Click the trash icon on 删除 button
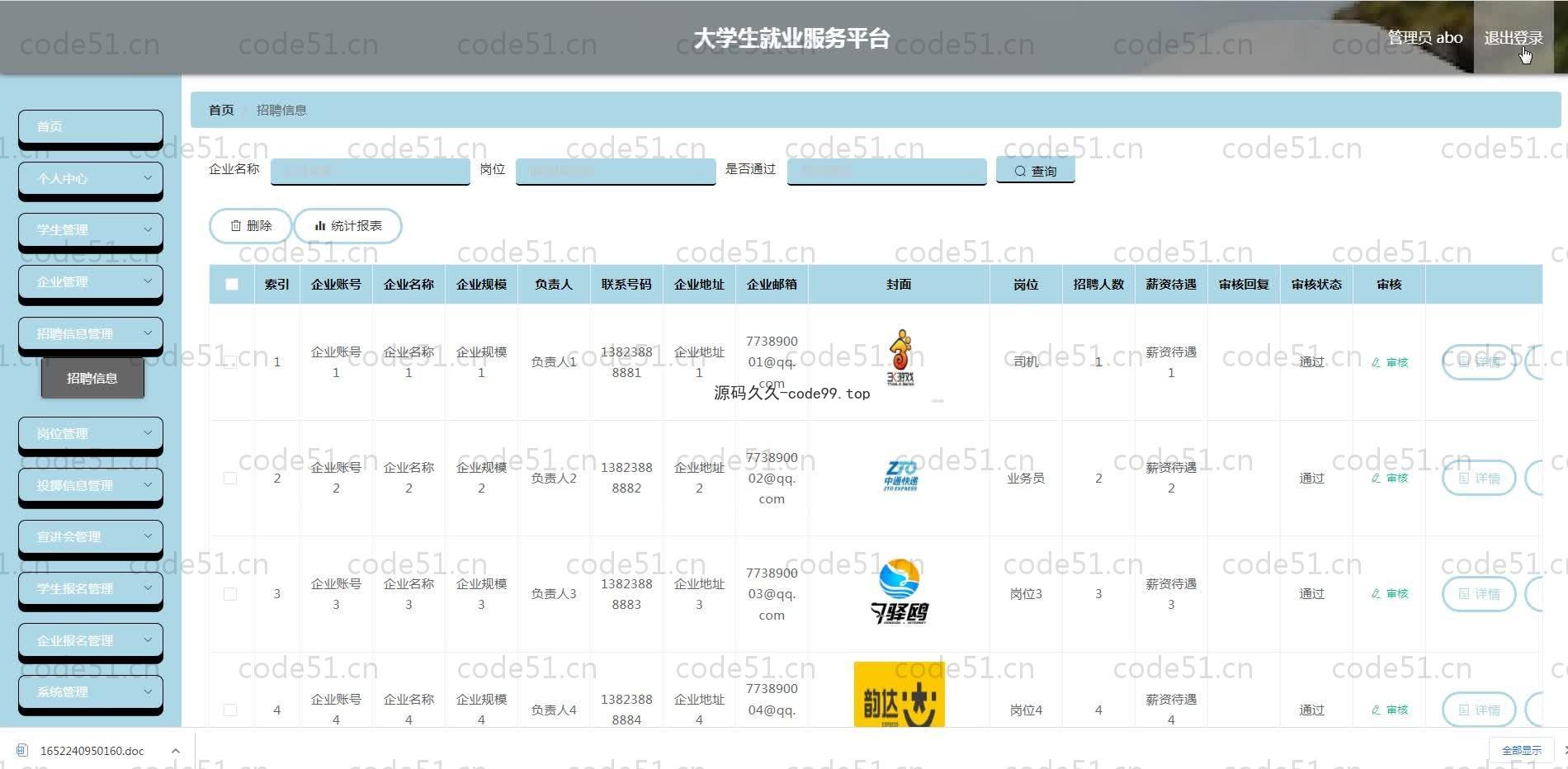Image resolution: width=1568 pixels, height=769 pixels. [235, 226]
